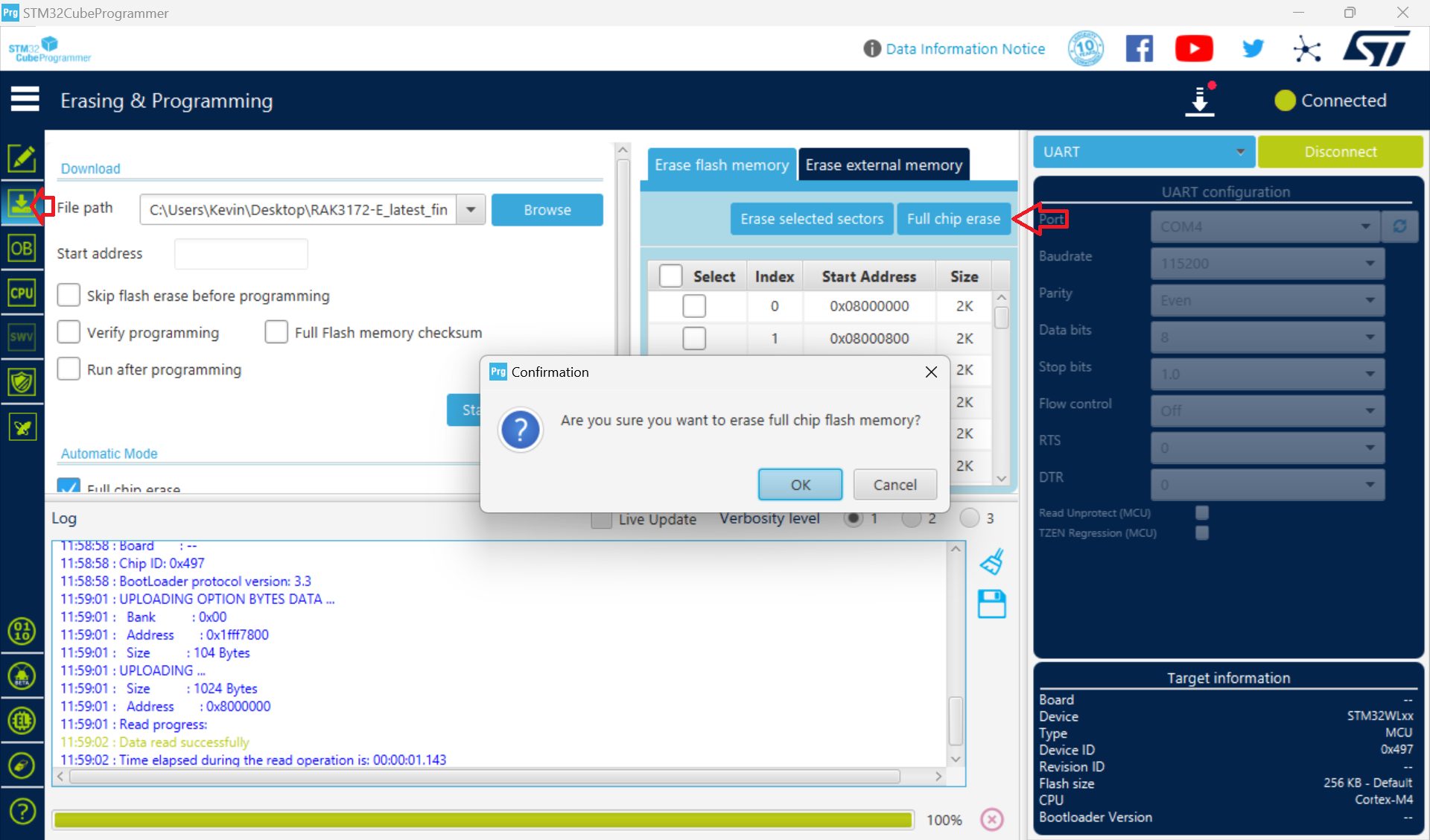
Task: Close the Confirmation dialog with X
Action: click(931, 372)
